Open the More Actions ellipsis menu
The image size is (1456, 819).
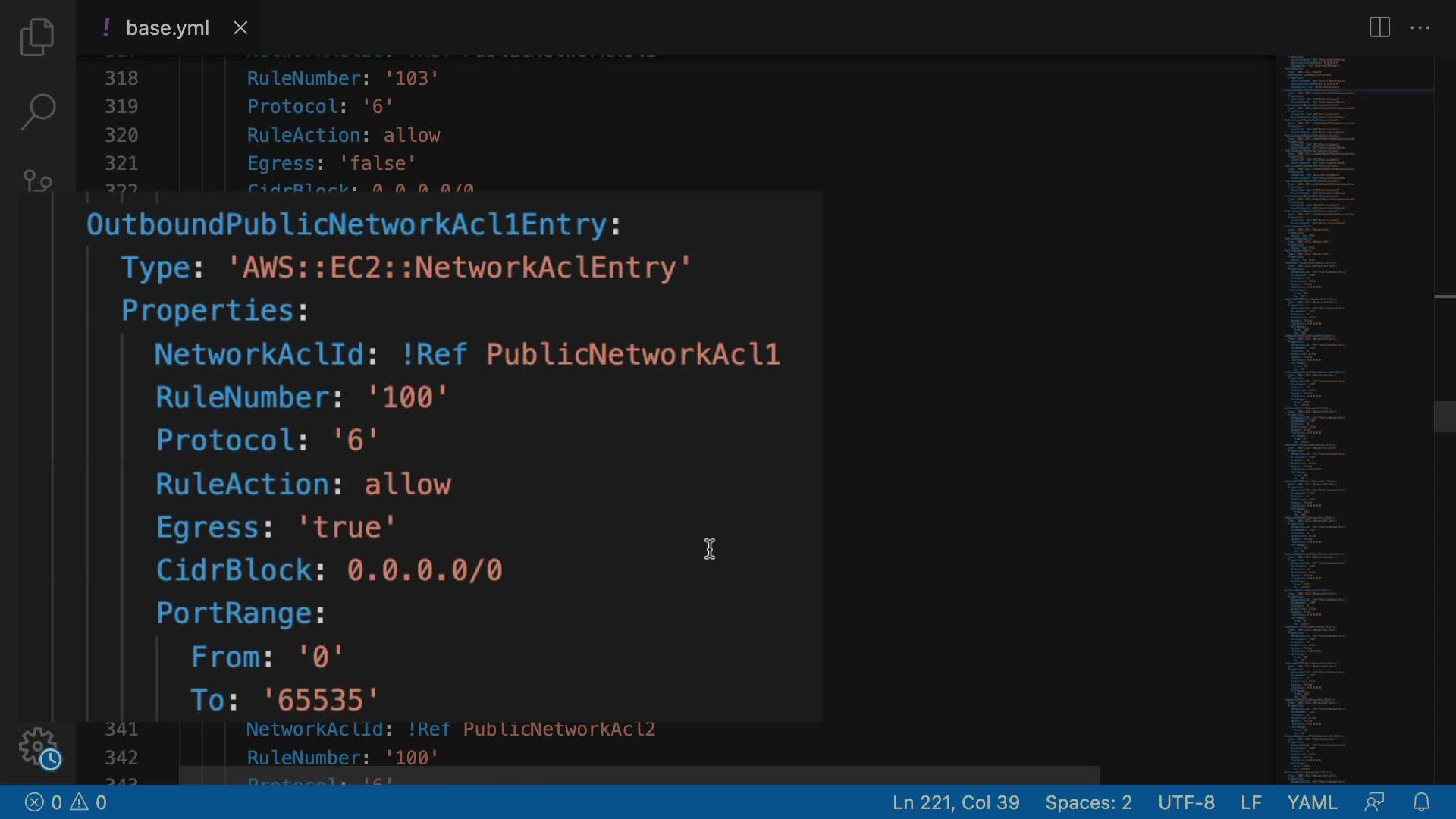pyautogui.click(x=1420, y=28)
